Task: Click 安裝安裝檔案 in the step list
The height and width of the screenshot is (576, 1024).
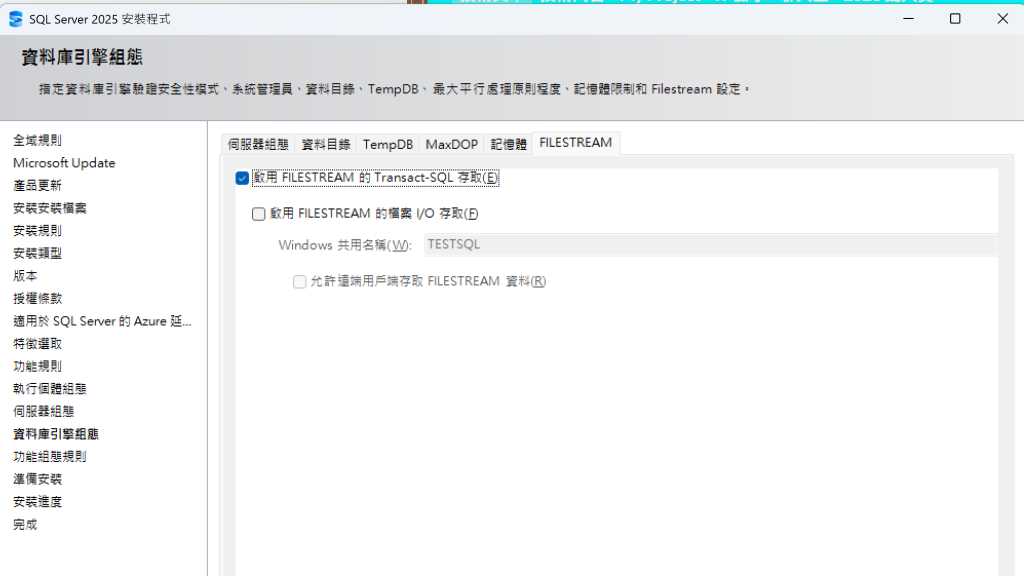Action: click(50, 208)
